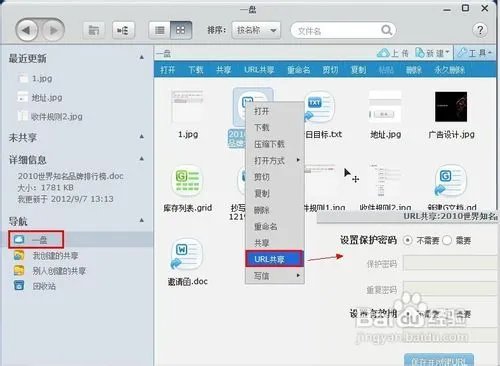Collapse the 导航 section

[x=142, y=220]
